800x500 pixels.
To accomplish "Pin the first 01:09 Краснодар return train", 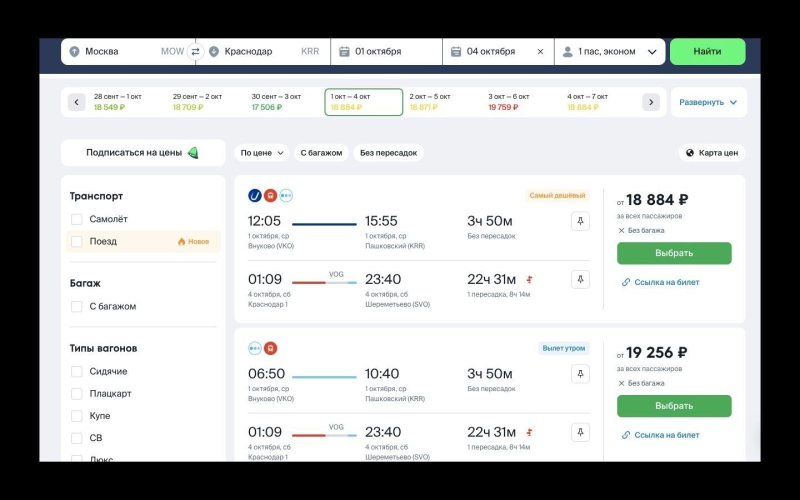I will pyautogui.click(x=580, y=280).
